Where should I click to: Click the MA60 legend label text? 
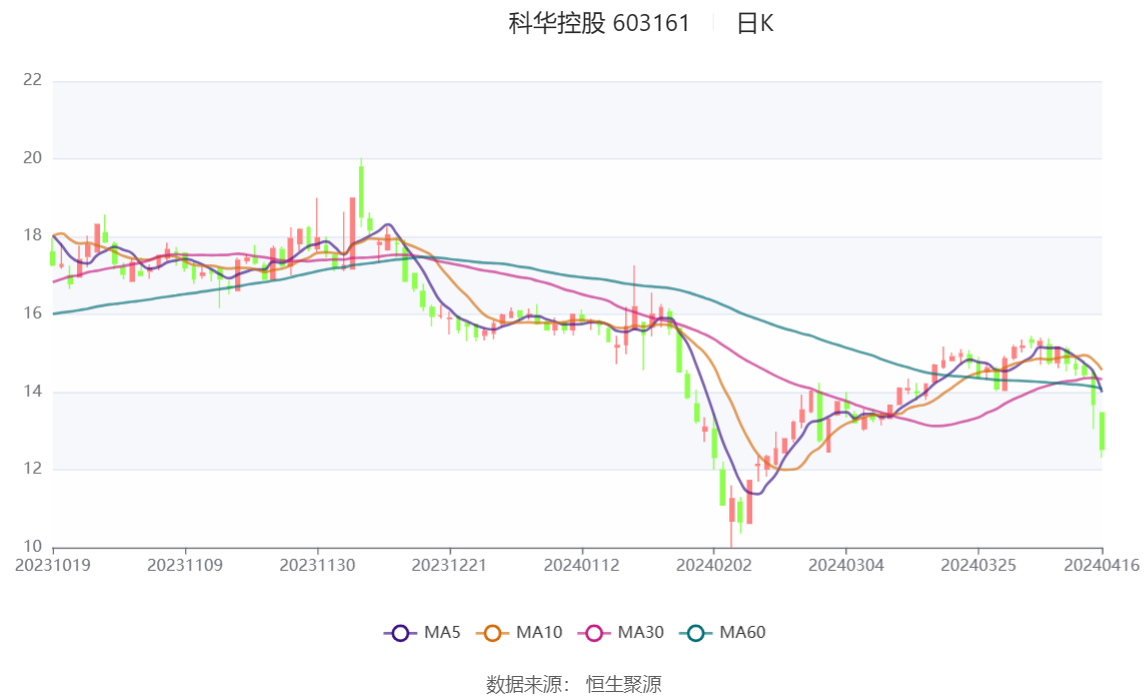pos(742,632)
